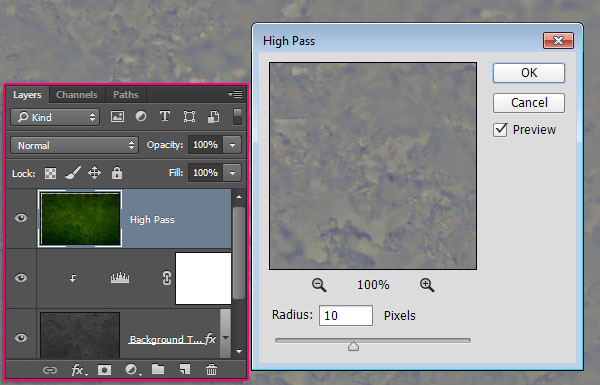Create new fill or adjustment layer

pos(133,370)
